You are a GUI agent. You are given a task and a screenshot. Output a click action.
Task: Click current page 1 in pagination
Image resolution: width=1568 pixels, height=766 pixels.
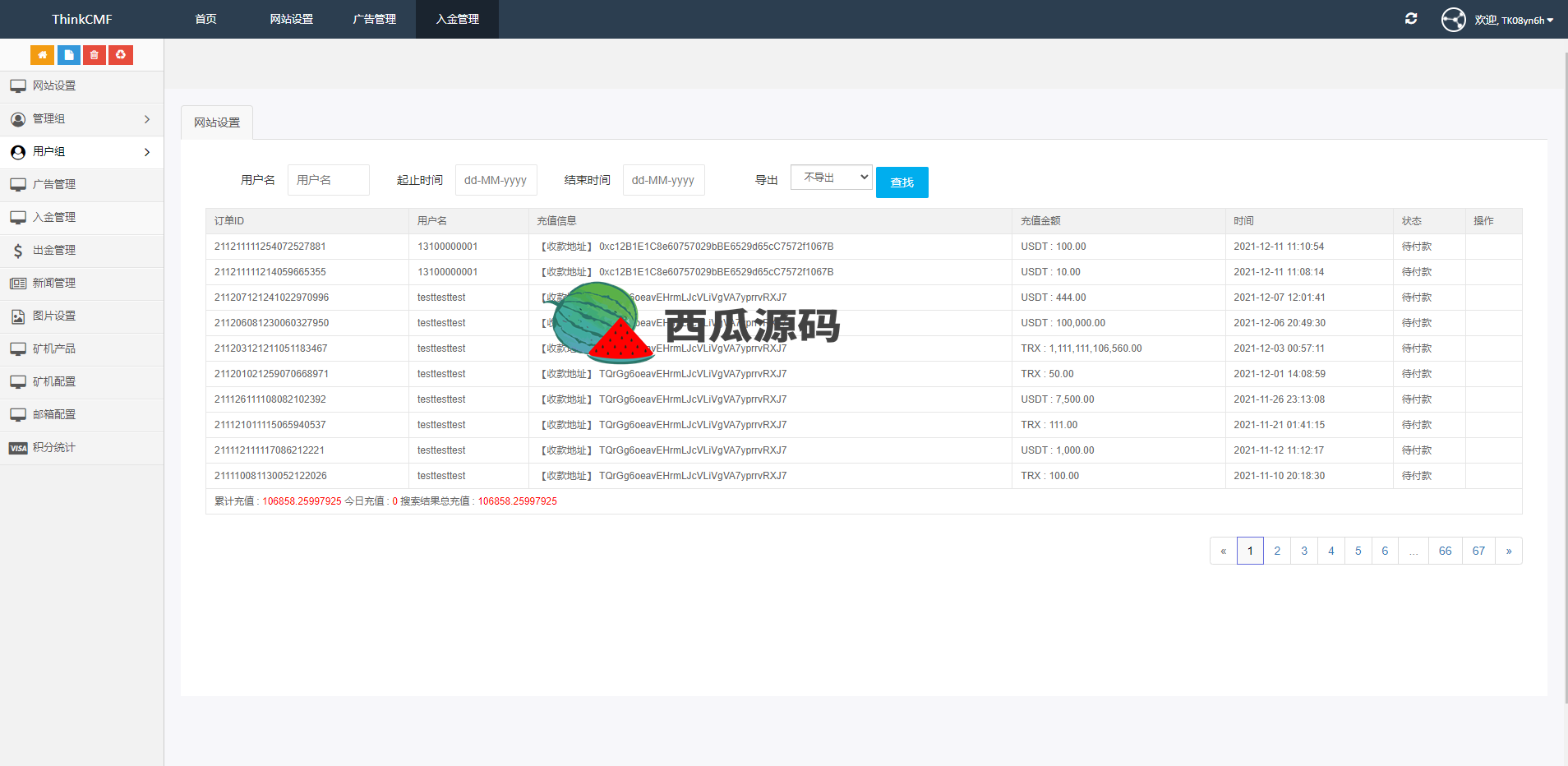tap(1250, 551)
